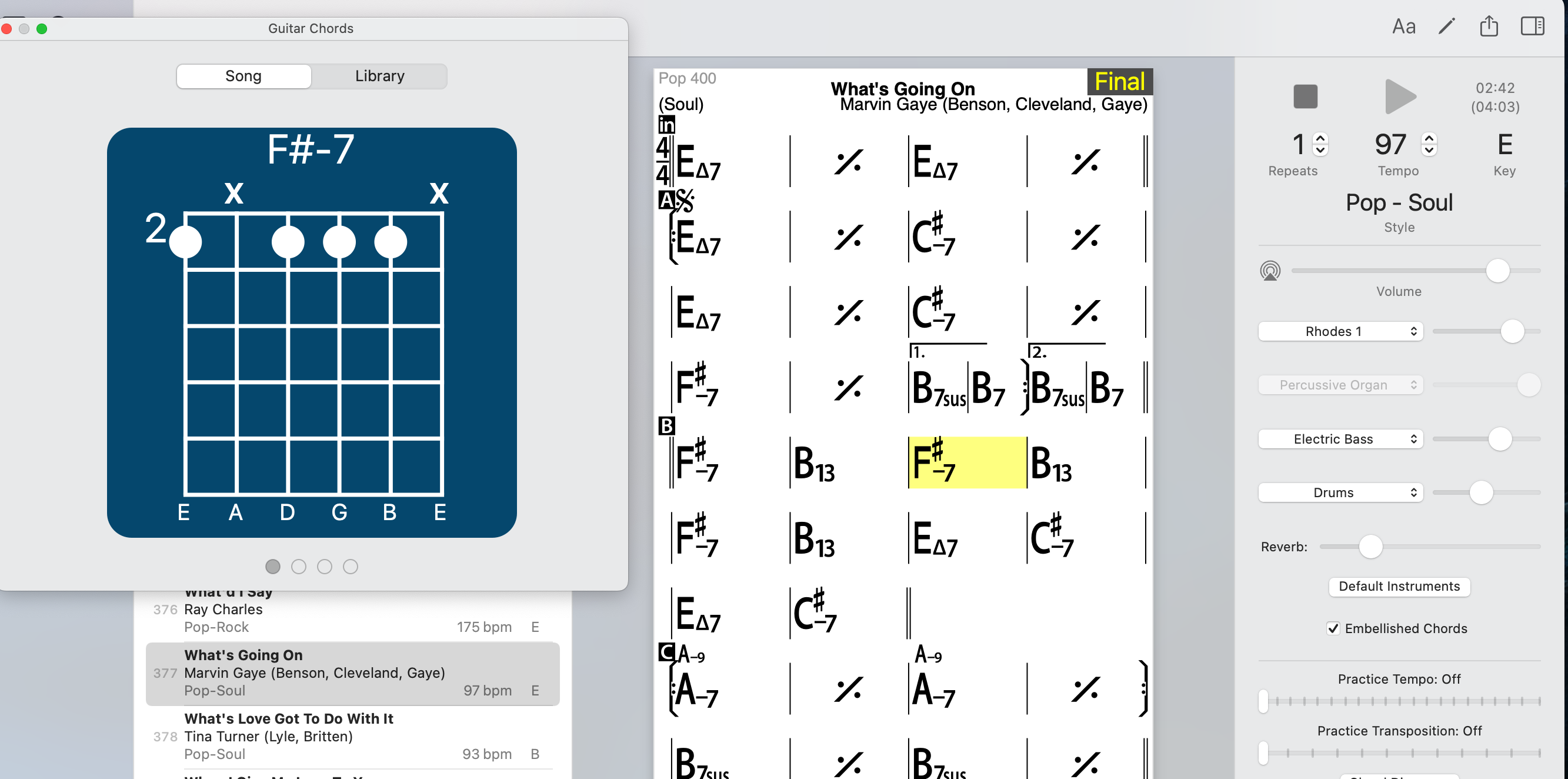1568x779 pixels.
Task: Adjust the Practice Transposition slider
Action: coord(1399,753)
